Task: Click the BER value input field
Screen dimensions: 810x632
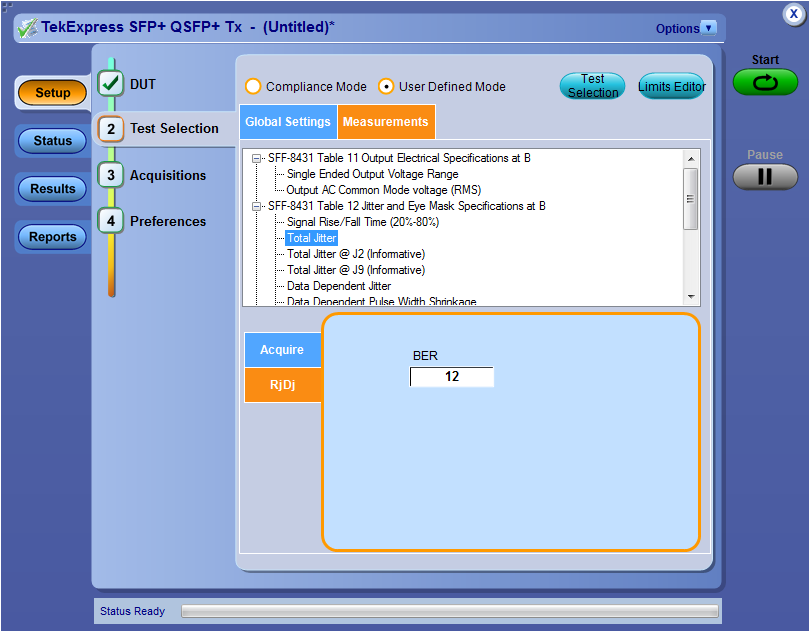Action: 452,377
